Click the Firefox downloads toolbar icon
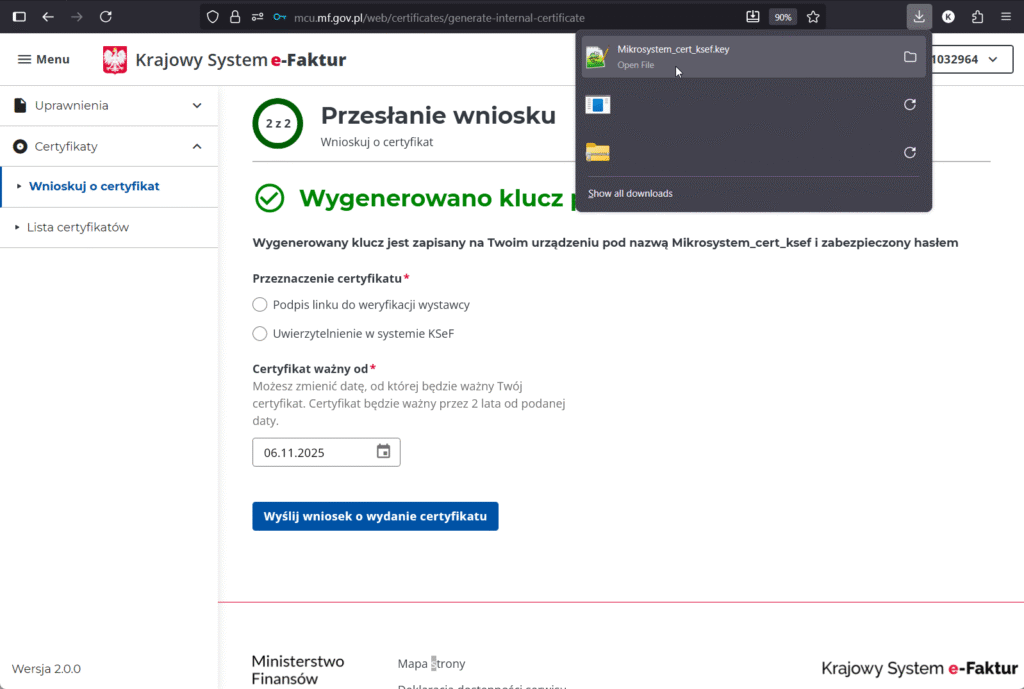This screenshot has height=689, width=1024. click(919, 17)
